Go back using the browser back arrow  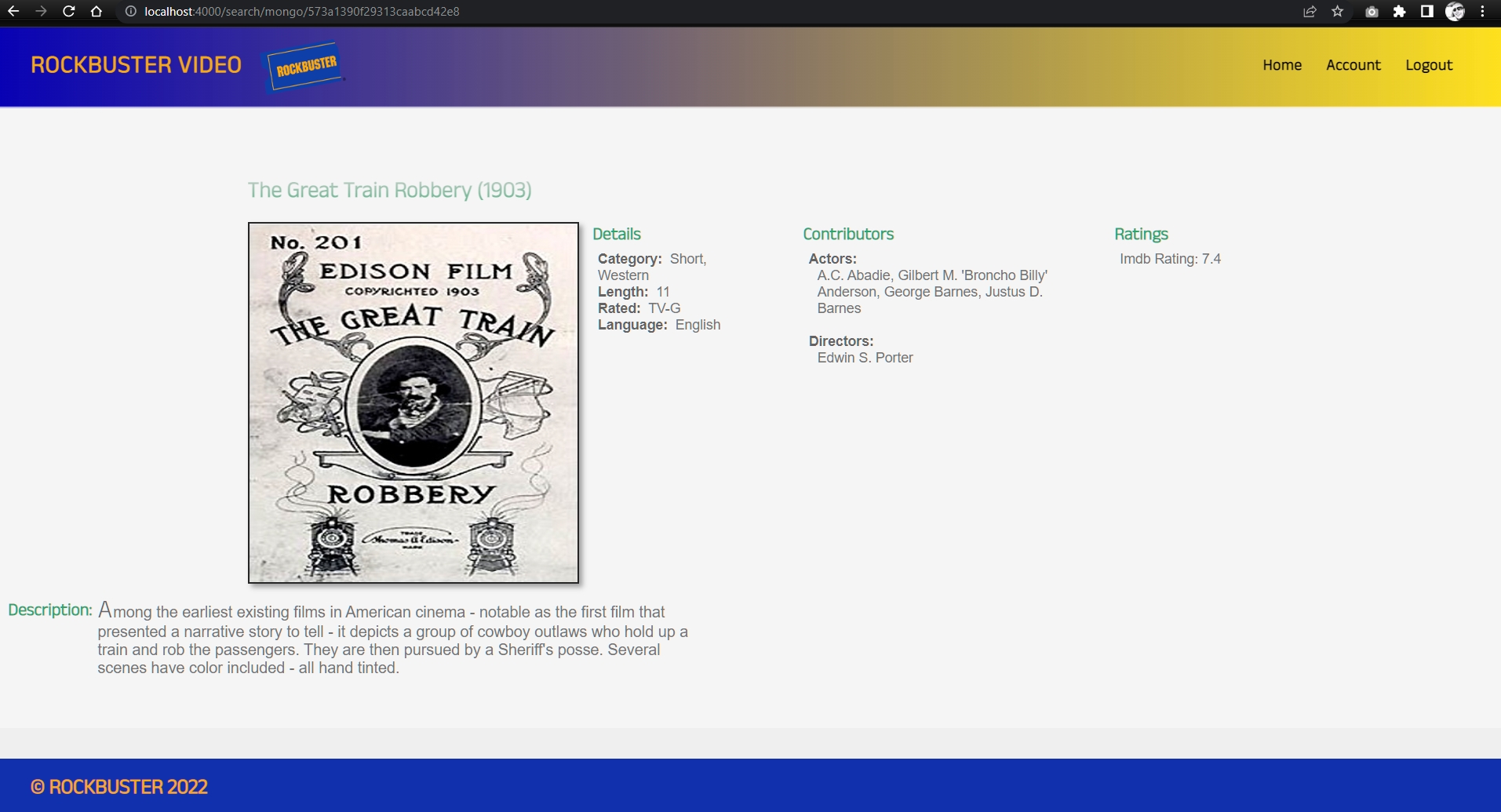[13, 11]
